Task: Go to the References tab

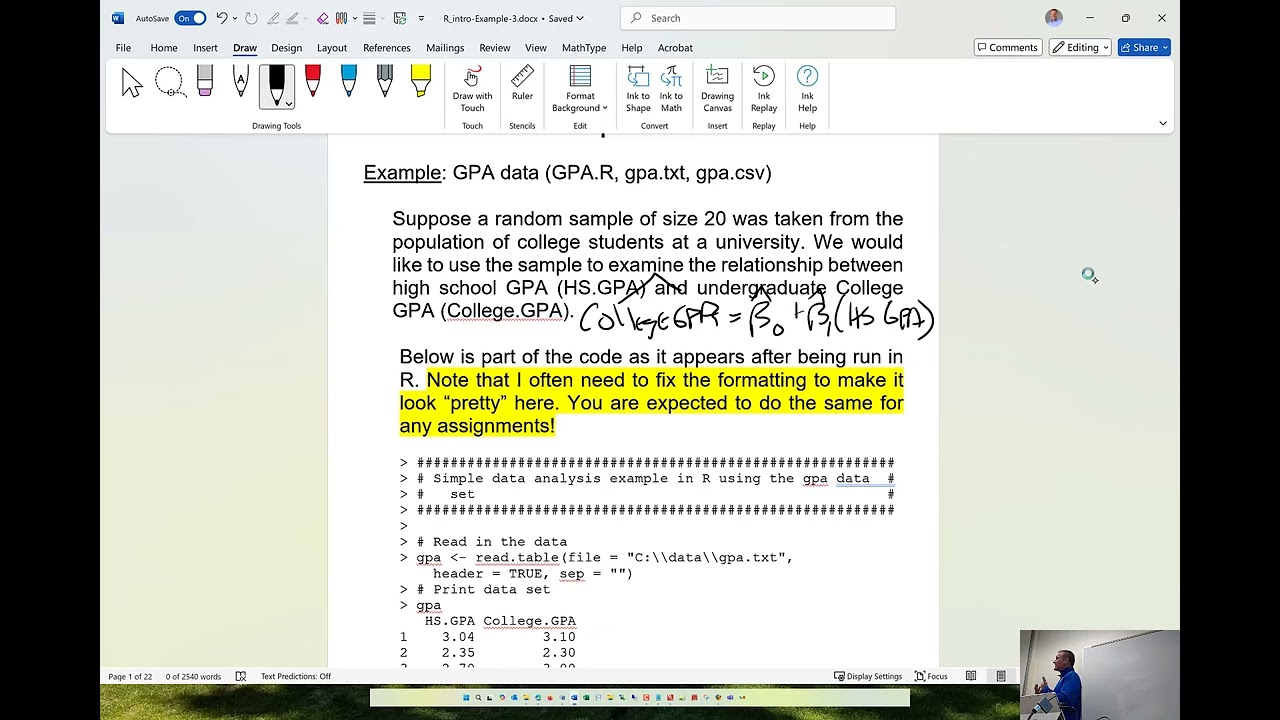Action: [x=387, y=47]
